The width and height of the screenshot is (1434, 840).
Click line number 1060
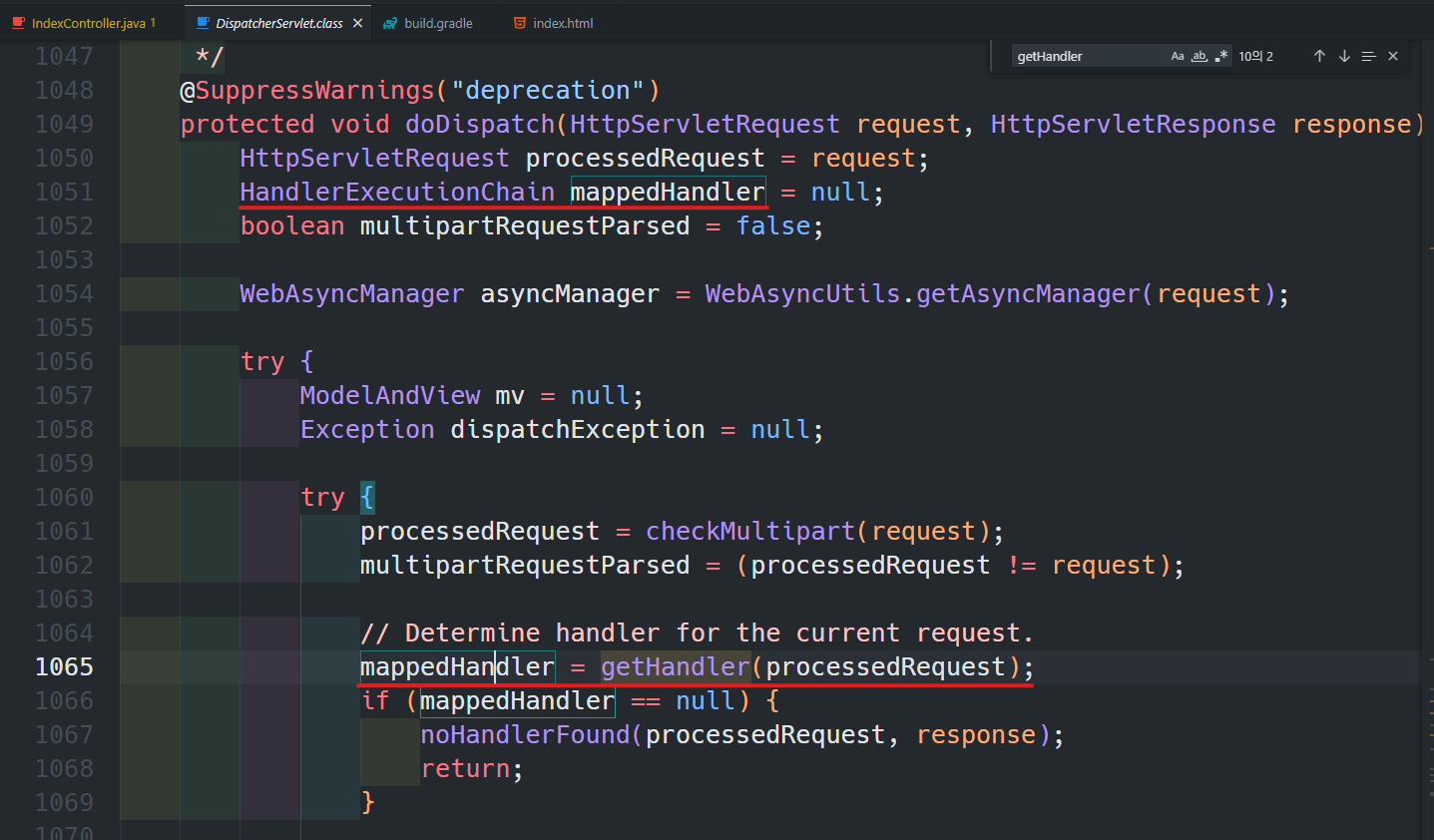point(64,497)
